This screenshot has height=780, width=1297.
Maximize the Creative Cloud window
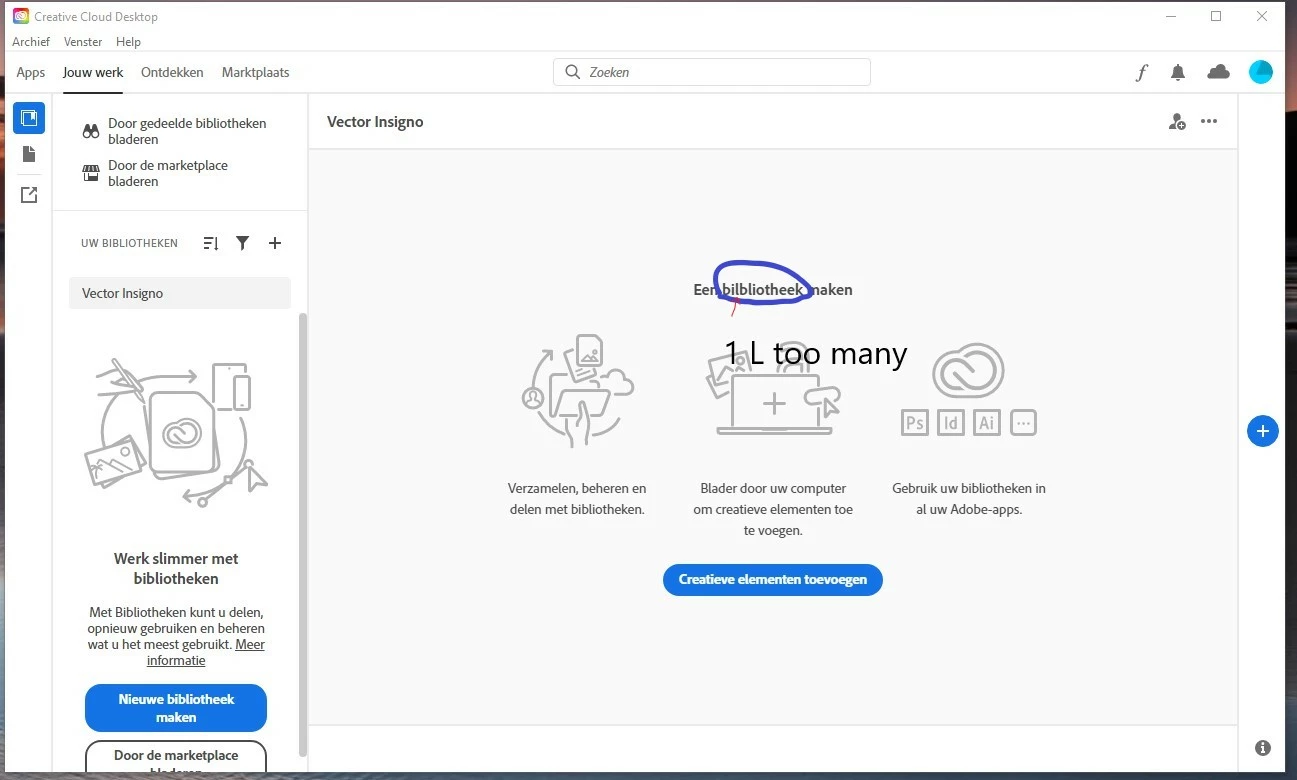coord(1216,16)
